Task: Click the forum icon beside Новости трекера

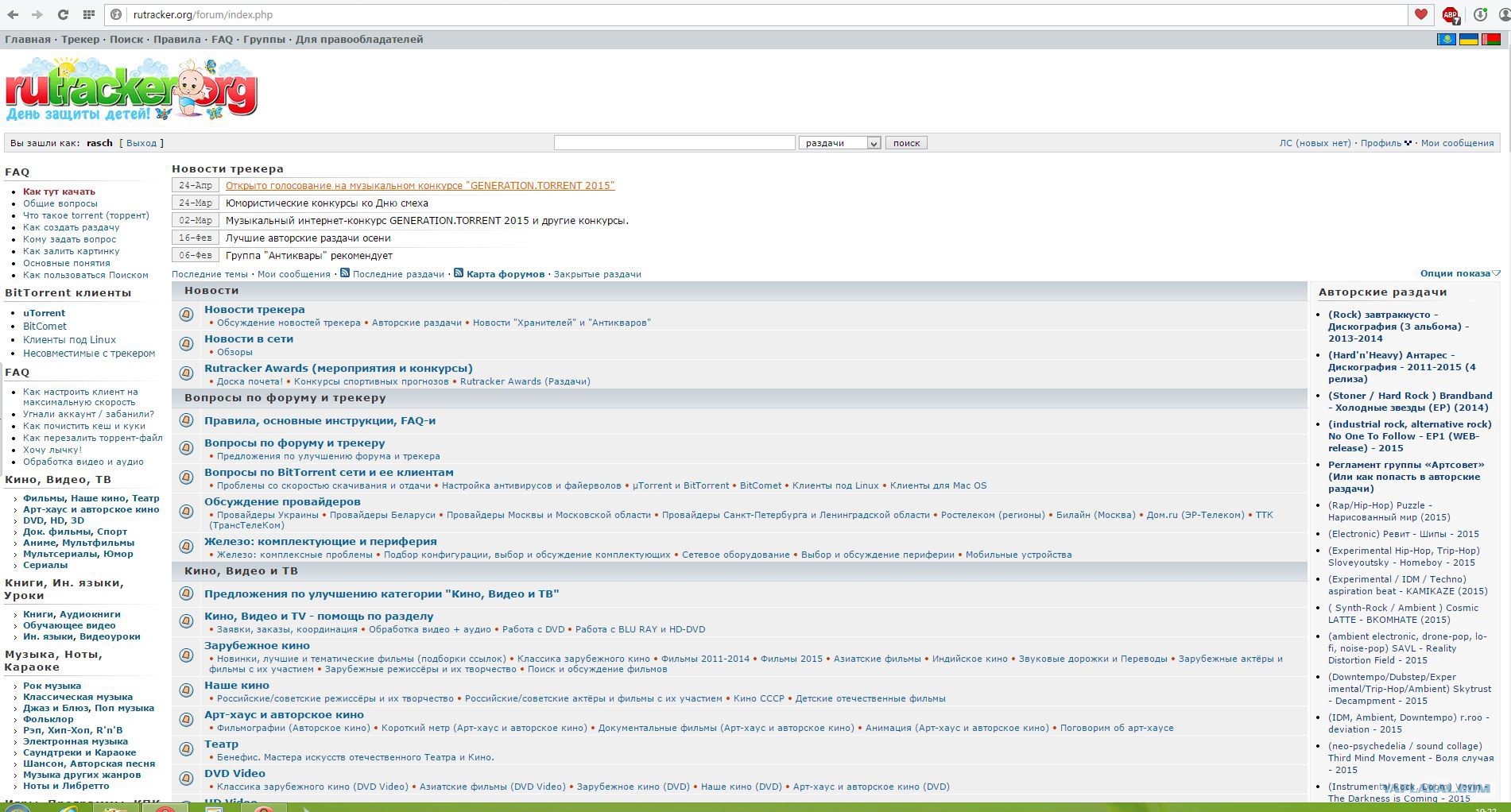Action: click(187, 315)
